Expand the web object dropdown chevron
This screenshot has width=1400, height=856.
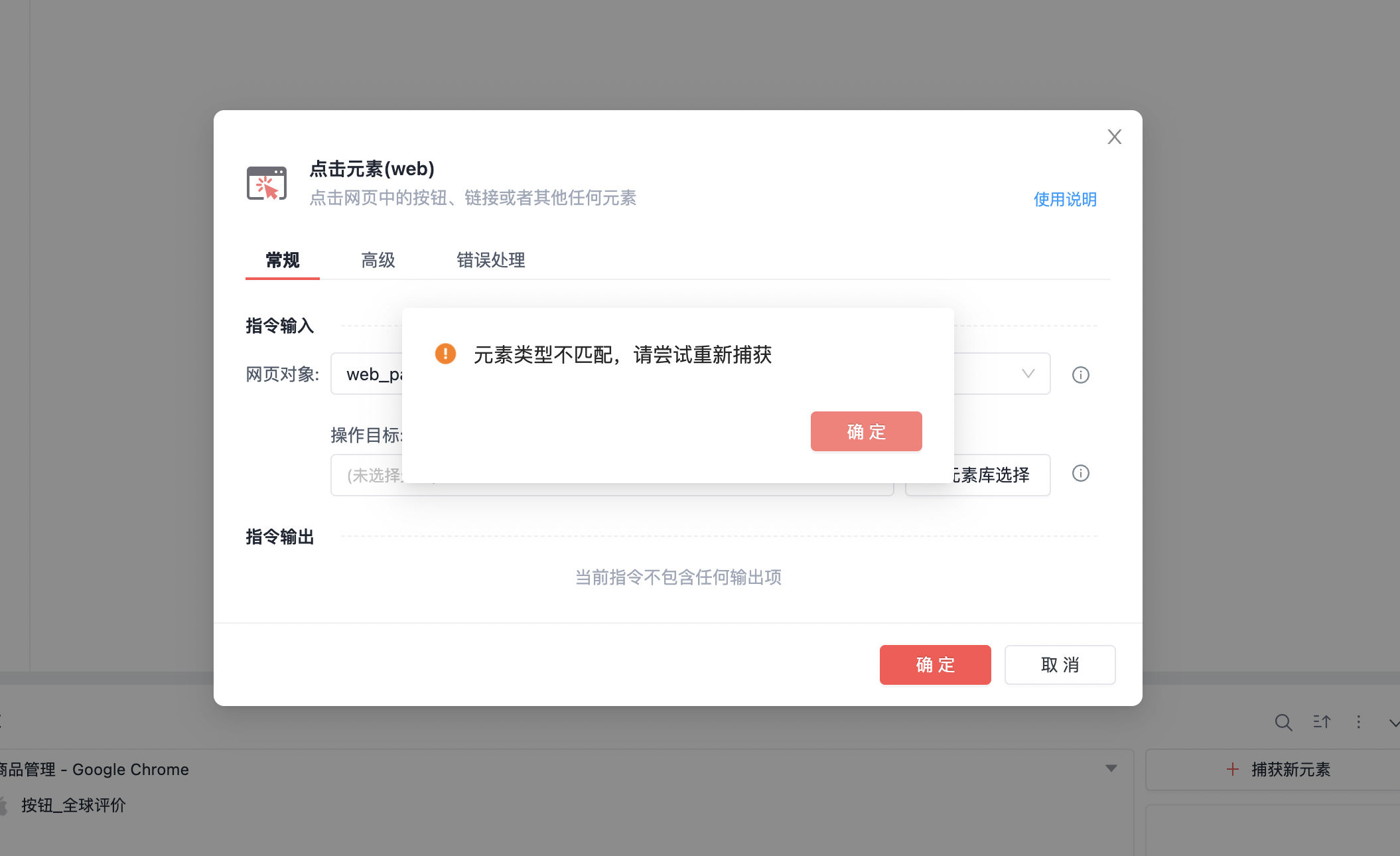(1028, 374)
